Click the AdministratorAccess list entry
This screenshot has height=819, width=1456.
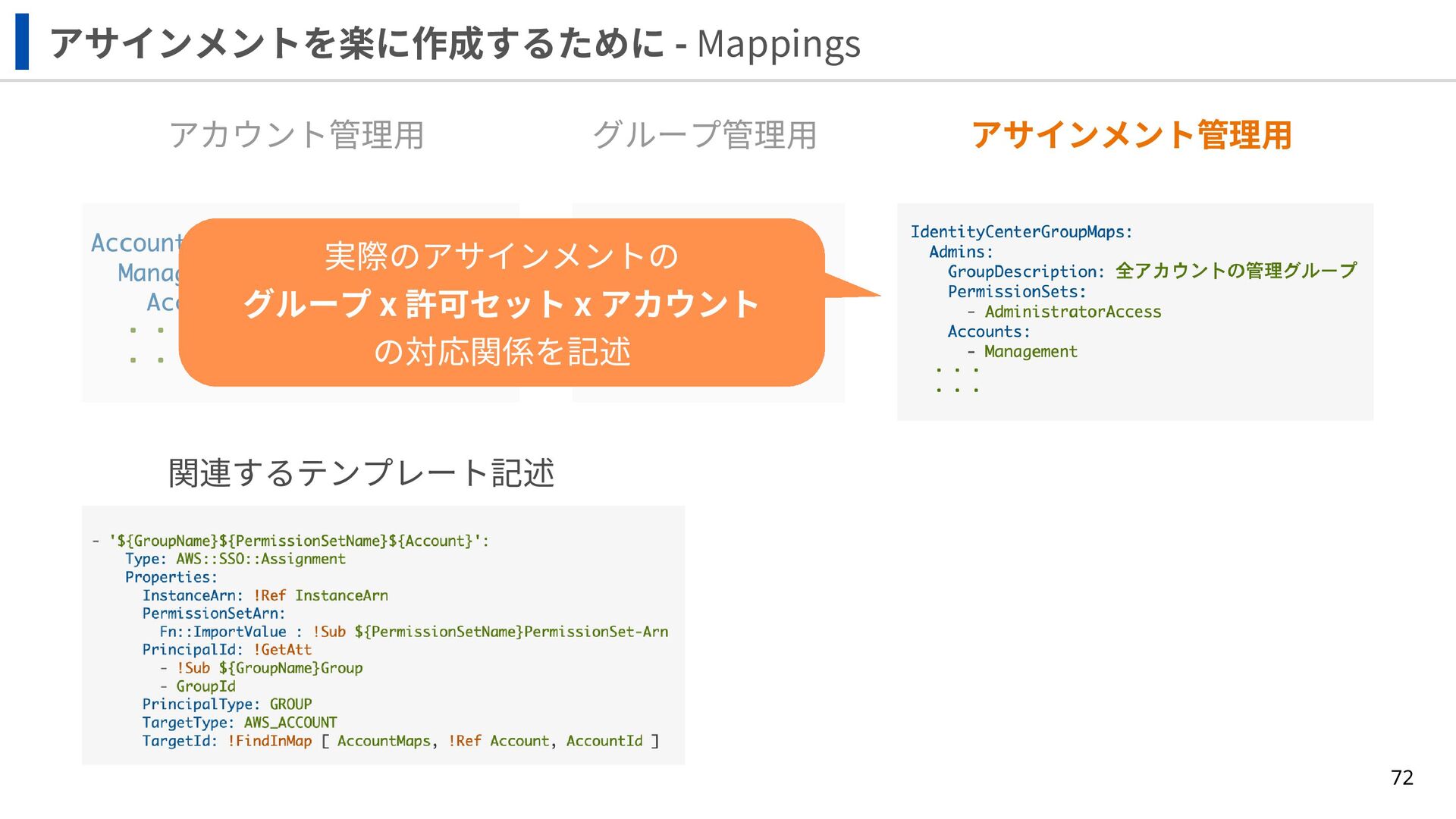(1072, 312)
